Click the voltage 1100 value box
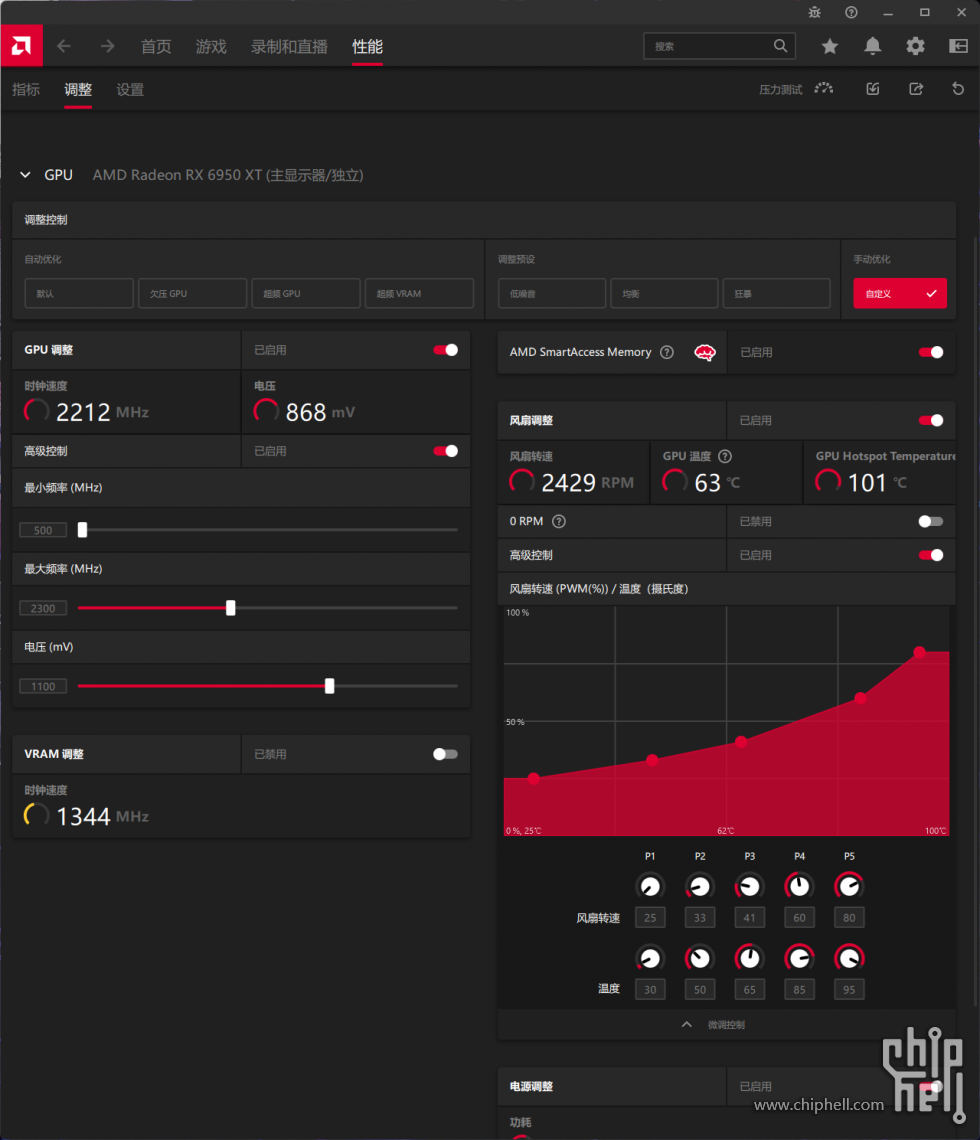Image resolution: width=980 pixels, height=1140 pixels. (43, 686)
